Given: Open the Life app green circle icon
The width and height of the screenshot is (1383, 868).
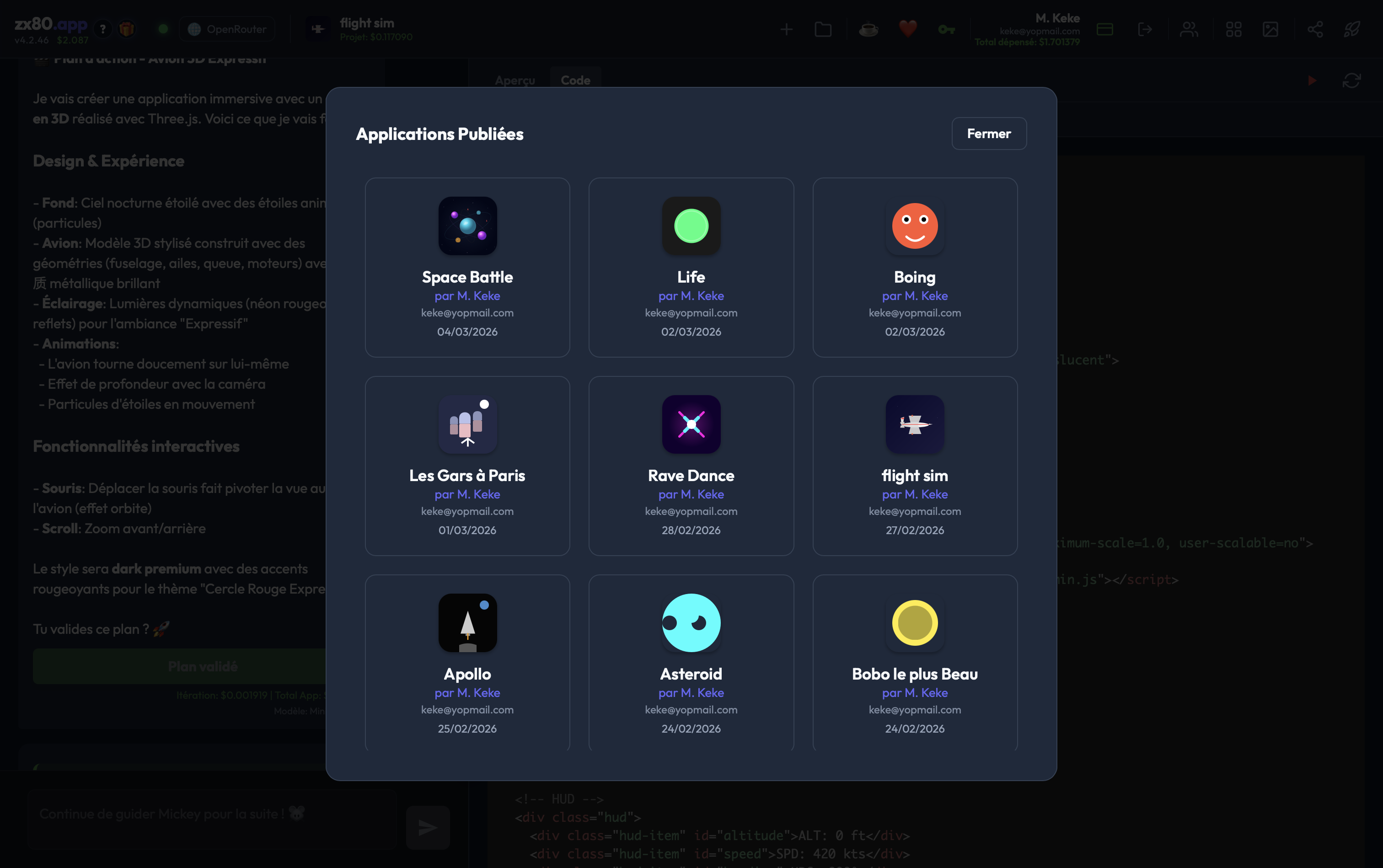Looking at the screenshot, I should click(x=691, y=225).
